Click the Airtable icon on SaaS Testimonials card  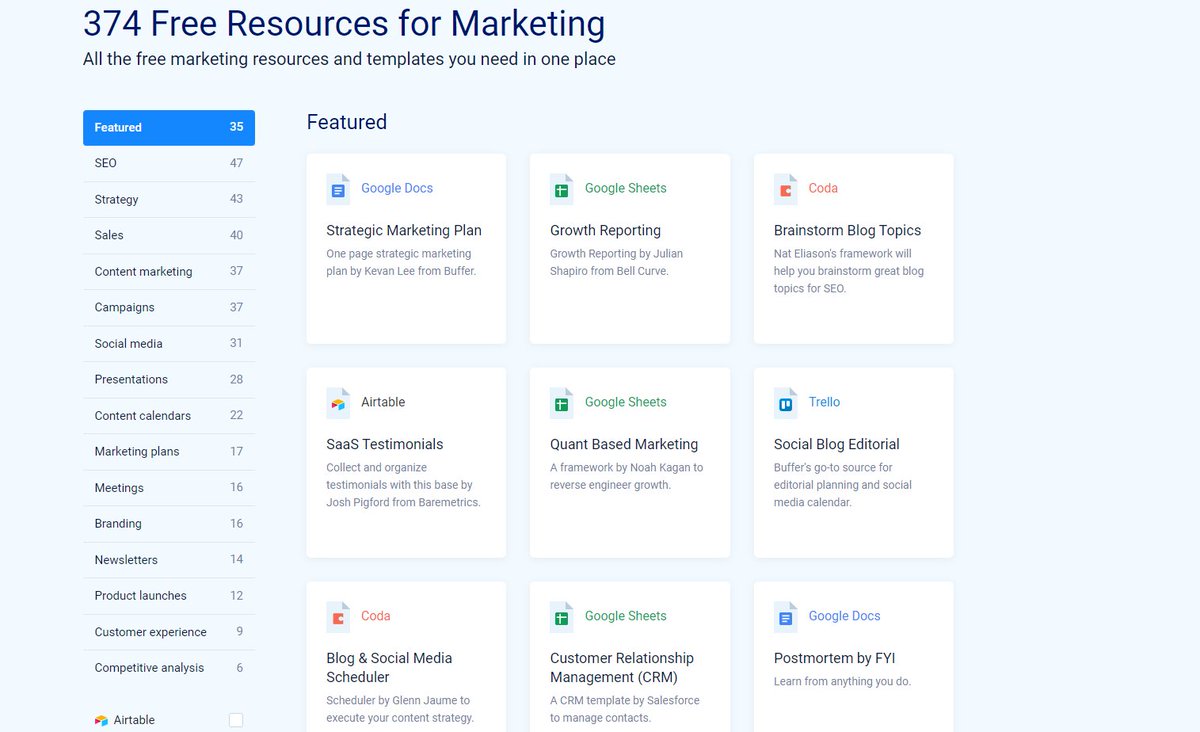(x=338, y=403)
